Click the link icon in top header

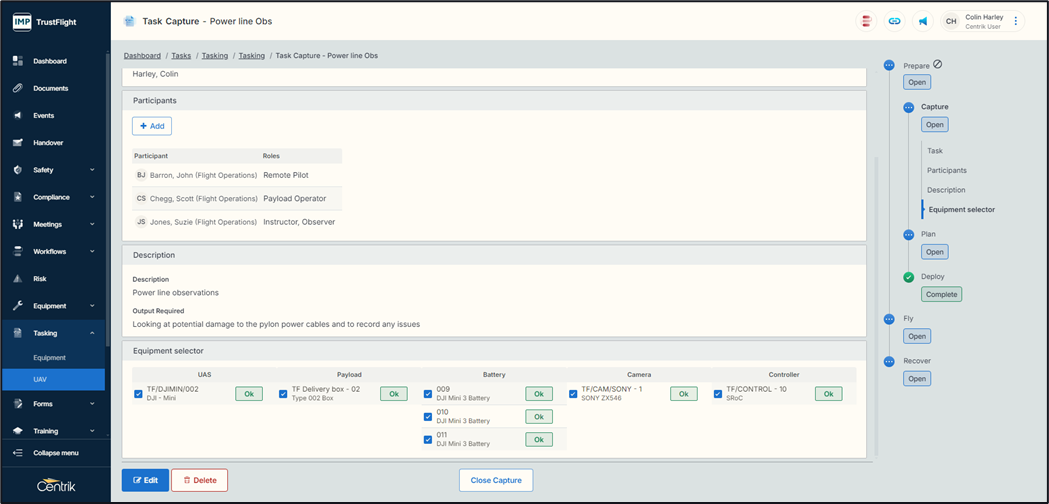894,21
